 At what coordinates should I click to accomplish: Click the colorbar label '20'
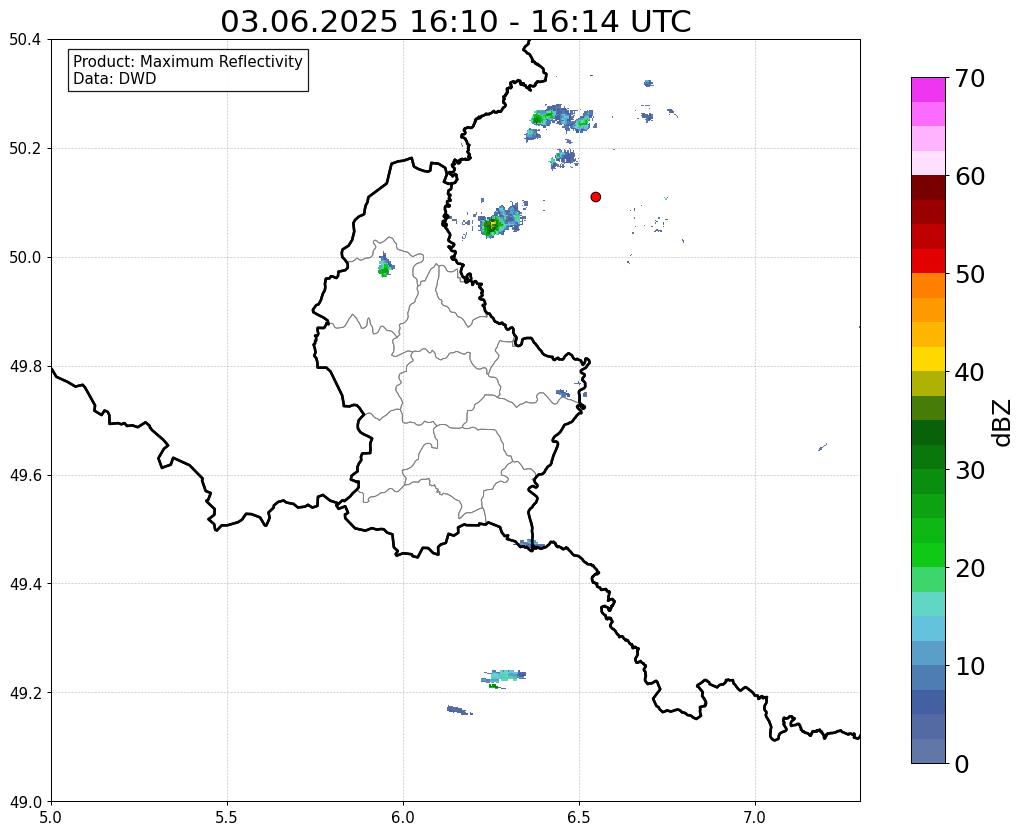970,568
